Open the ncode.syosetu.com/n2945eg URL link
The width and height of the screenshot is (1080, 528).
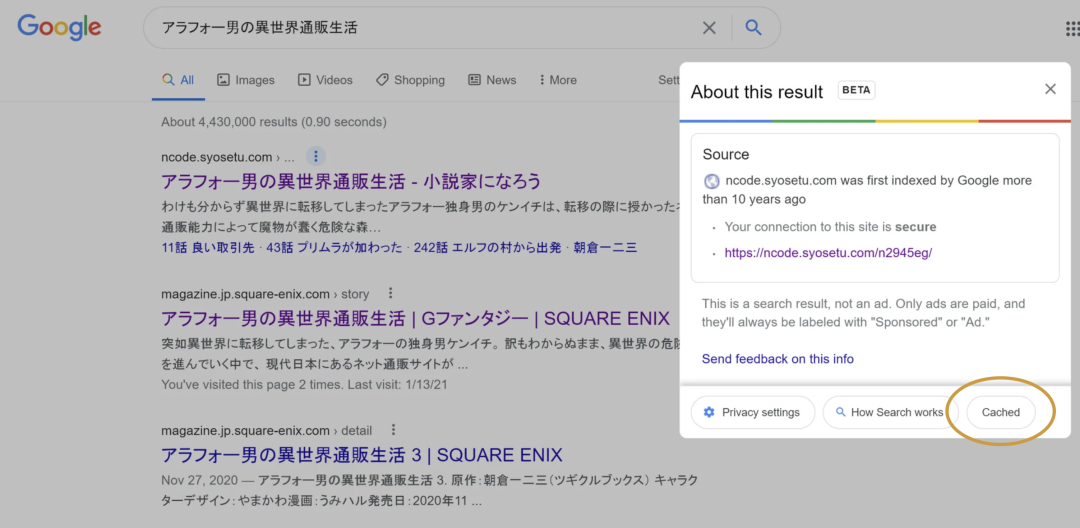[x=828, y=253]
